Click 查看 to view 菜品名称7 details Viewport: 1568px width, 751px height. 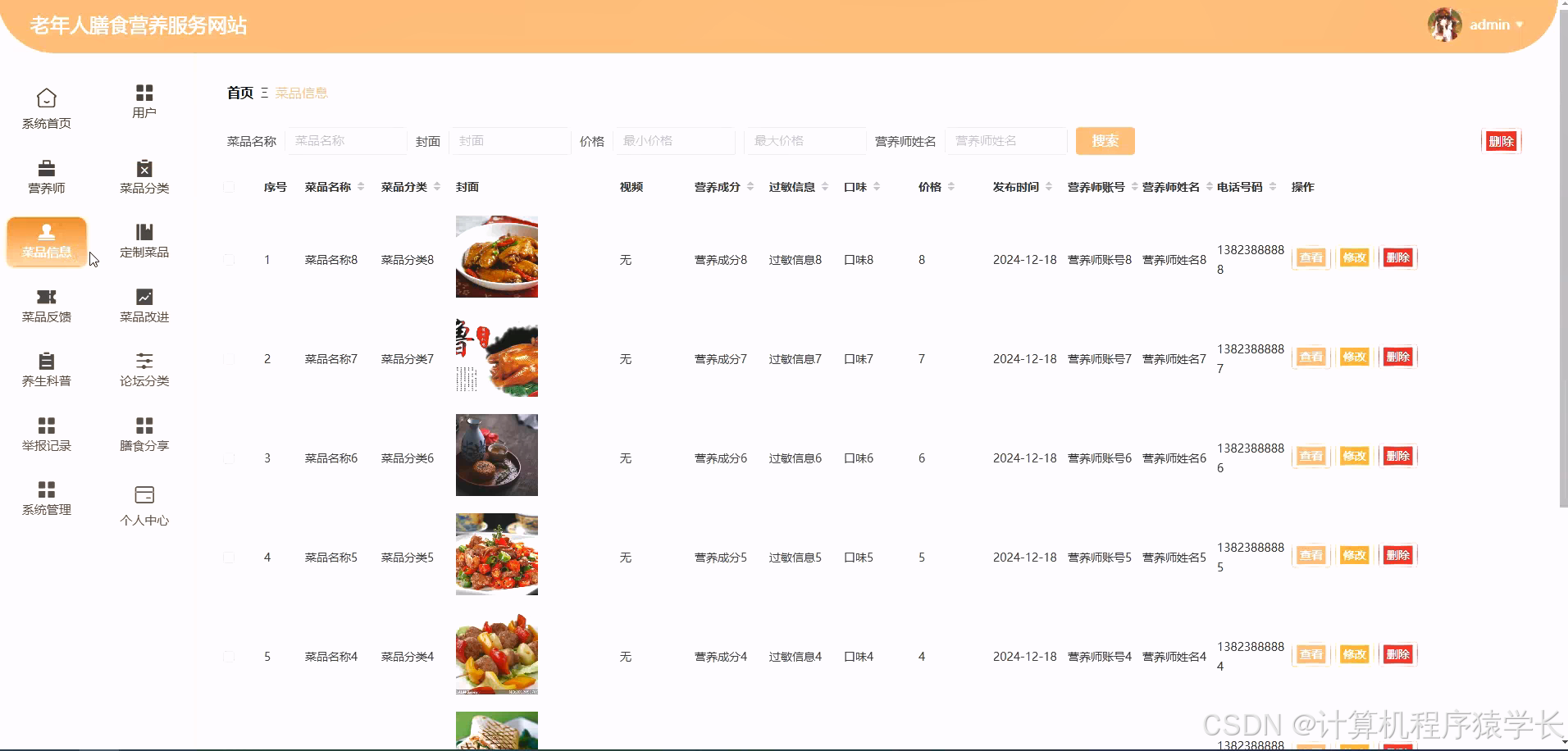click(1310, 357)
